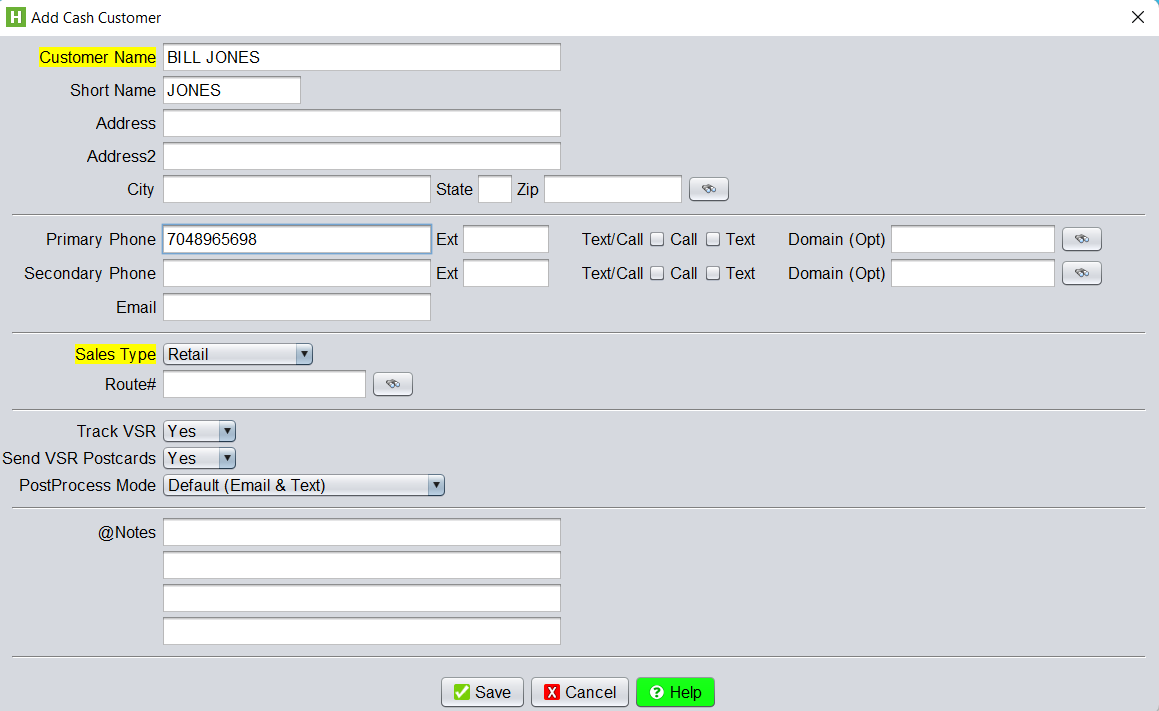Image resolution: width=1159 pixels, height=711 pixels.
Task: Open Help with the green button
Action: (675, 692)
